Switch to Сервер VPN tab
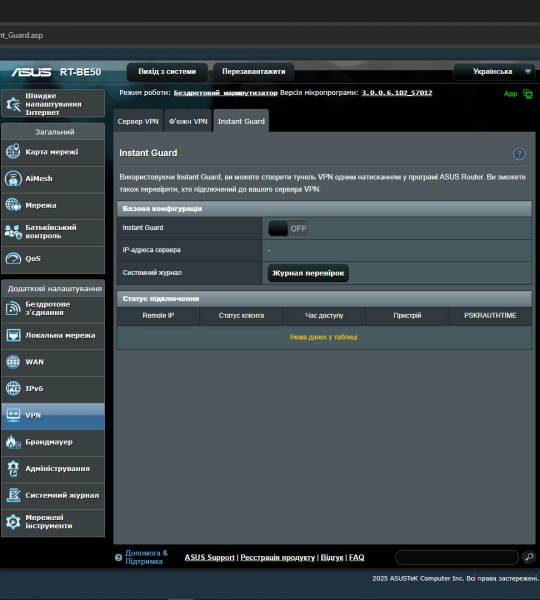The width and height of the screenshot is (540, 600). [138, 121]
